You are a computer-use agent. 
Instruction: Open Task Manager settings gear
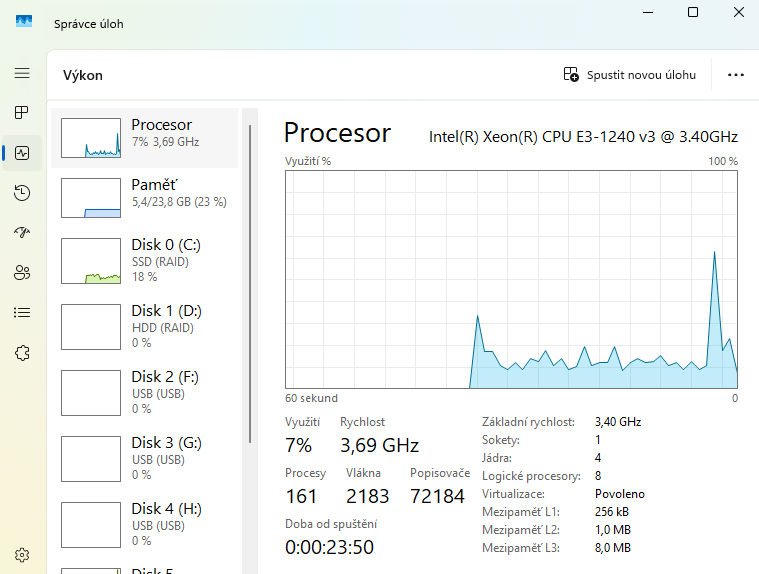click(22, 555)
